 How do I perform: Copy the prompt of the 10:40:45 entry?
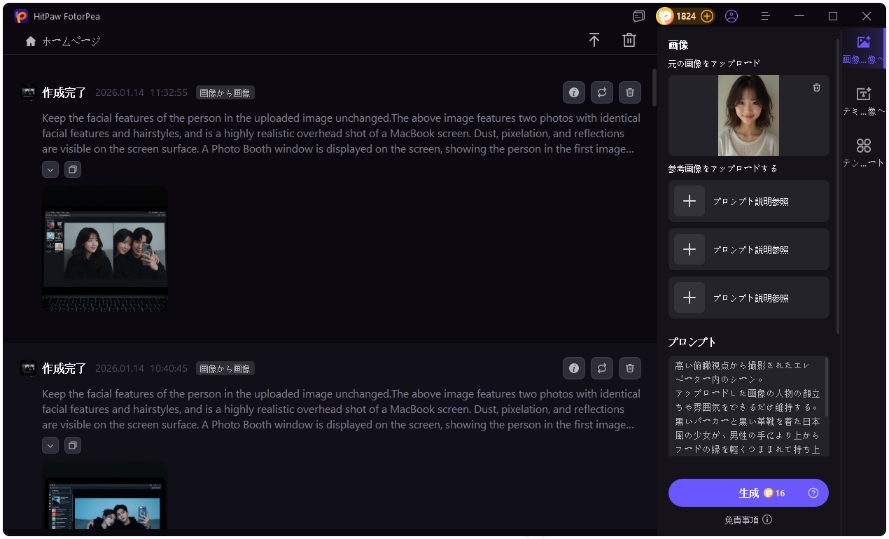73,445
